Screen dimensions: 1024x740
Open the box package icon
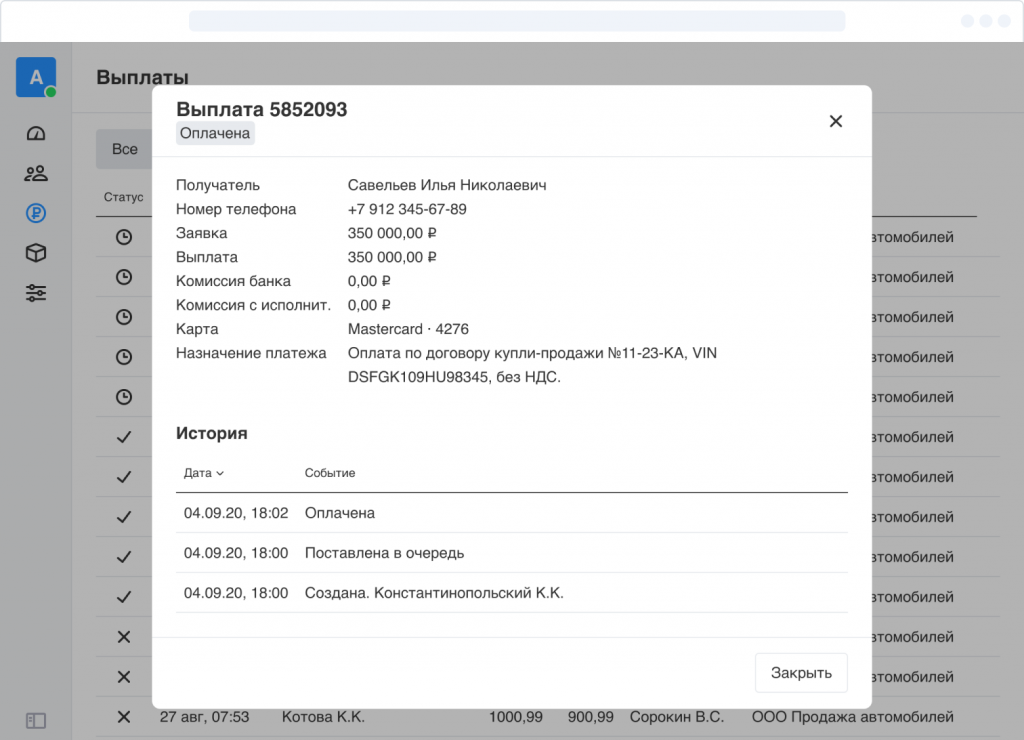click(x=36, y=253)
